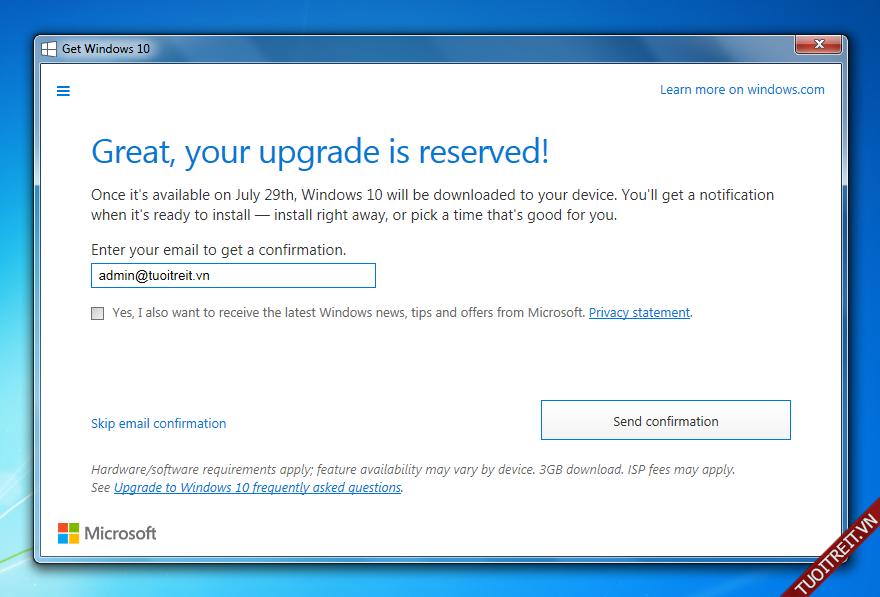
Task: Close the Get Windows 10 window
Action: click(819, 45)
